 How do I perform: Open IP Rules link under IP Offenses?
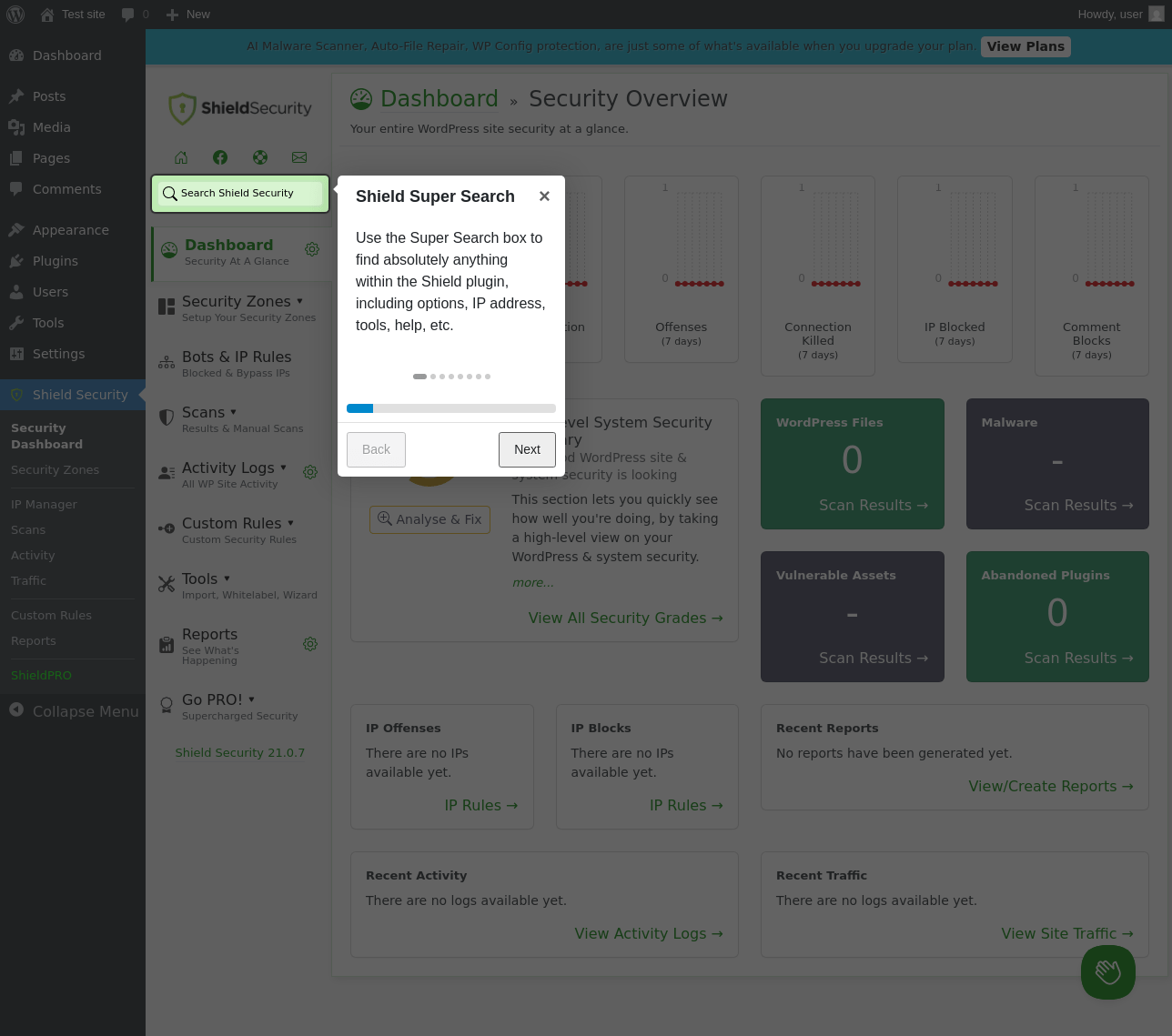pos(481,806)
